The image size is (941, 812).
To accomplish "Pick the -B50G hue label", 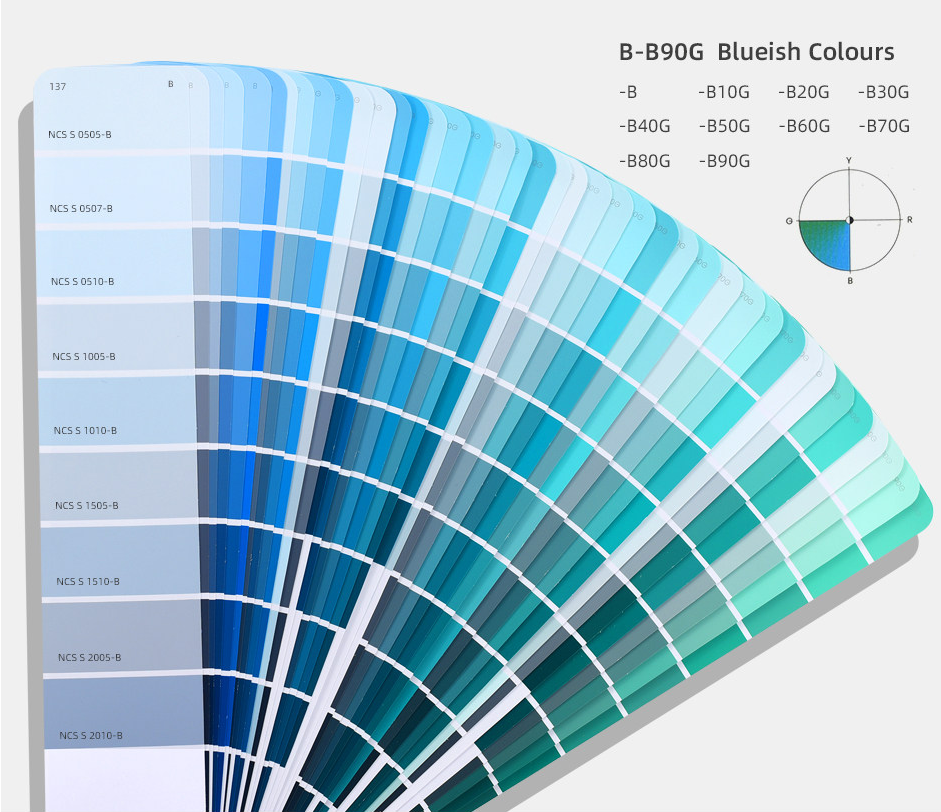I will (x=724, y=127).
